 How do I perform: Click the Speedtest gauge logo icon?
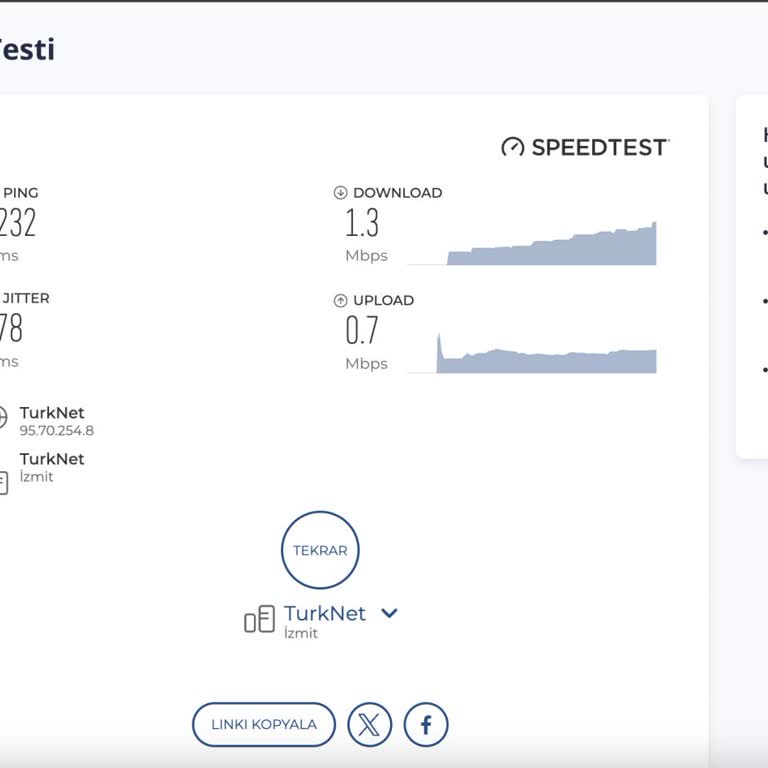pos(513,147)
